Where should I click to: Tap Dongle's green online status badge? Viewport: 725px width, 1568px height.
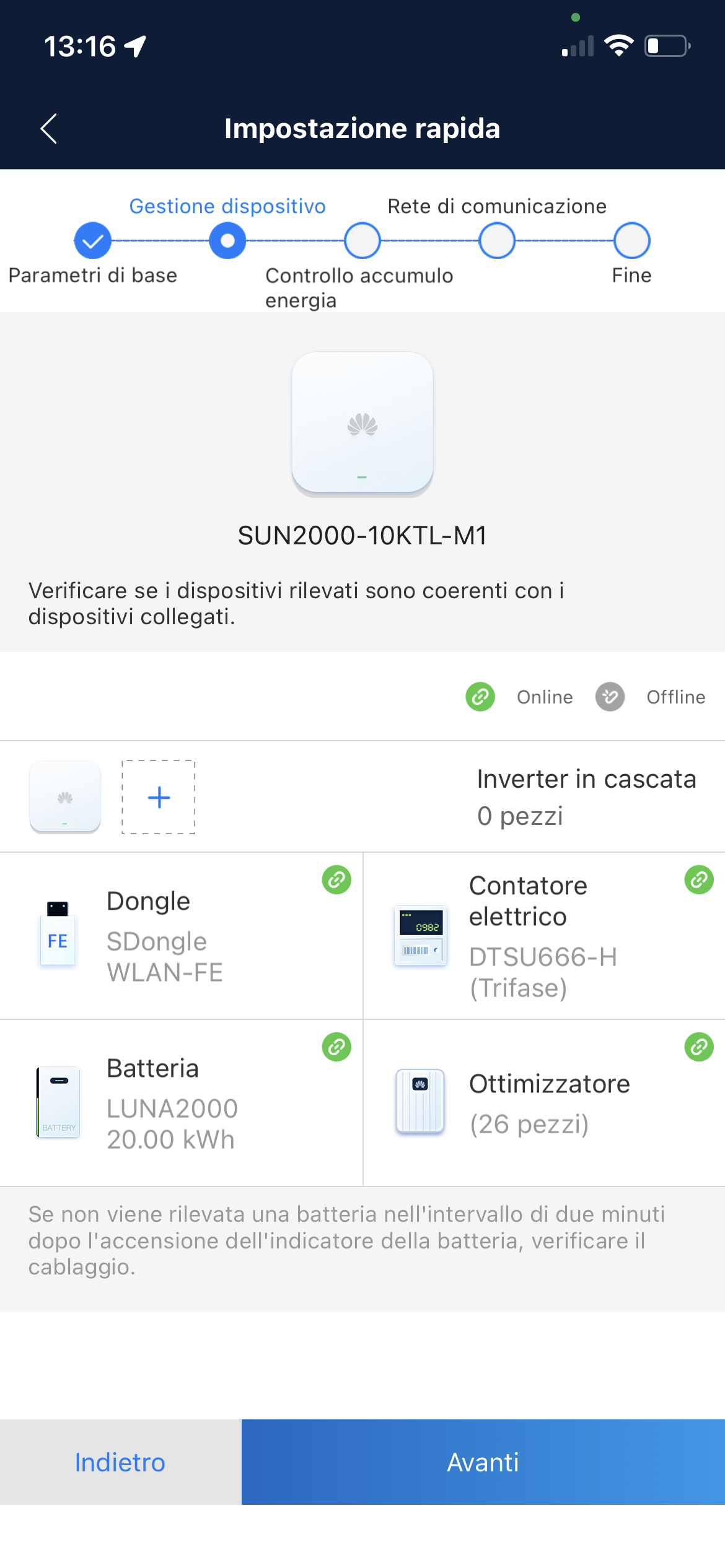coord(336,879)
